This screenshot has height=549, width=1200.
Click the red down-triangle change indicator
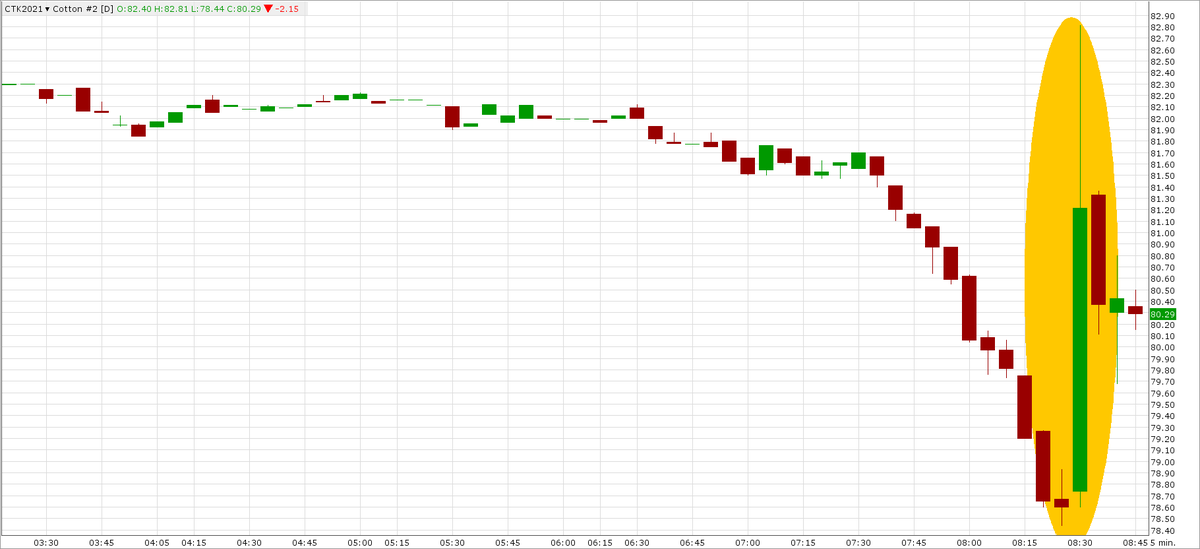pyautogui.click(x=269, y=9)
